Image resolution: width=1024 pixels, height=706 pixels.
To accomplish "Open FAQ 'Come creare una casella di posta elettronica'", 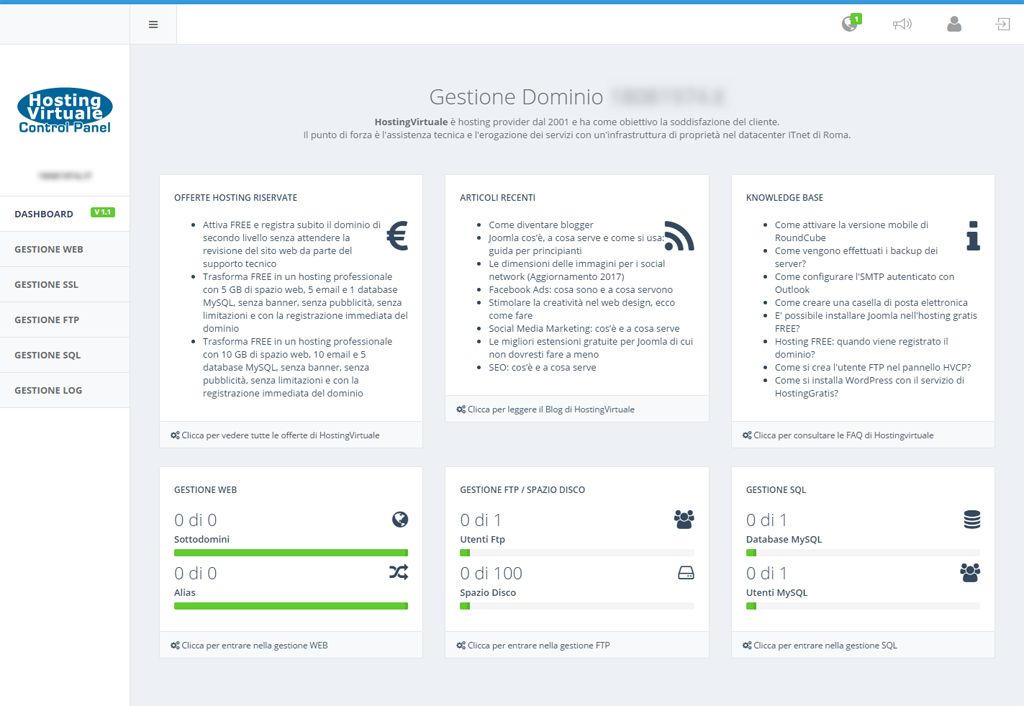I will (871, 302).
